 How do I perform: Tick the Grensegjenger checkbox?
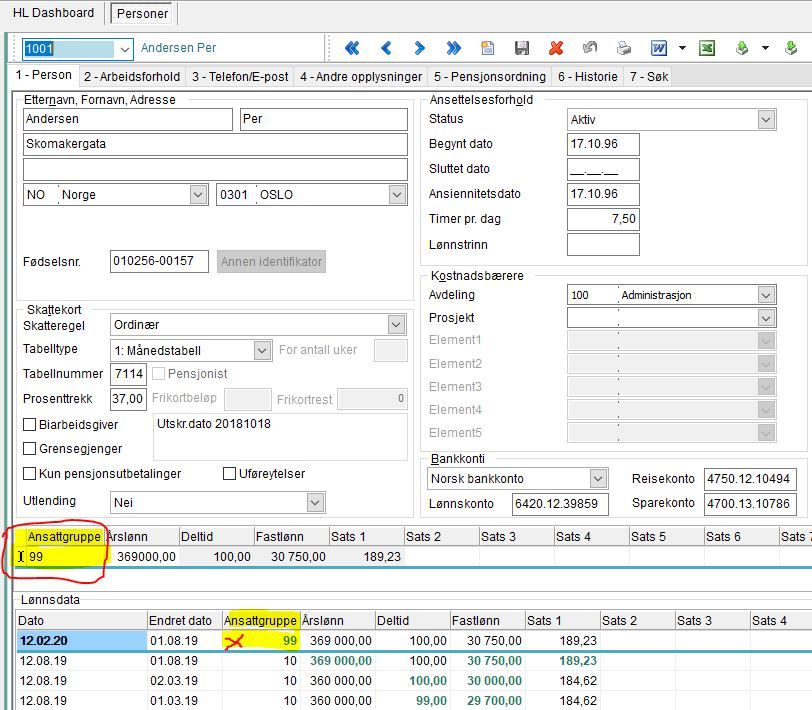tap(30, 449)
